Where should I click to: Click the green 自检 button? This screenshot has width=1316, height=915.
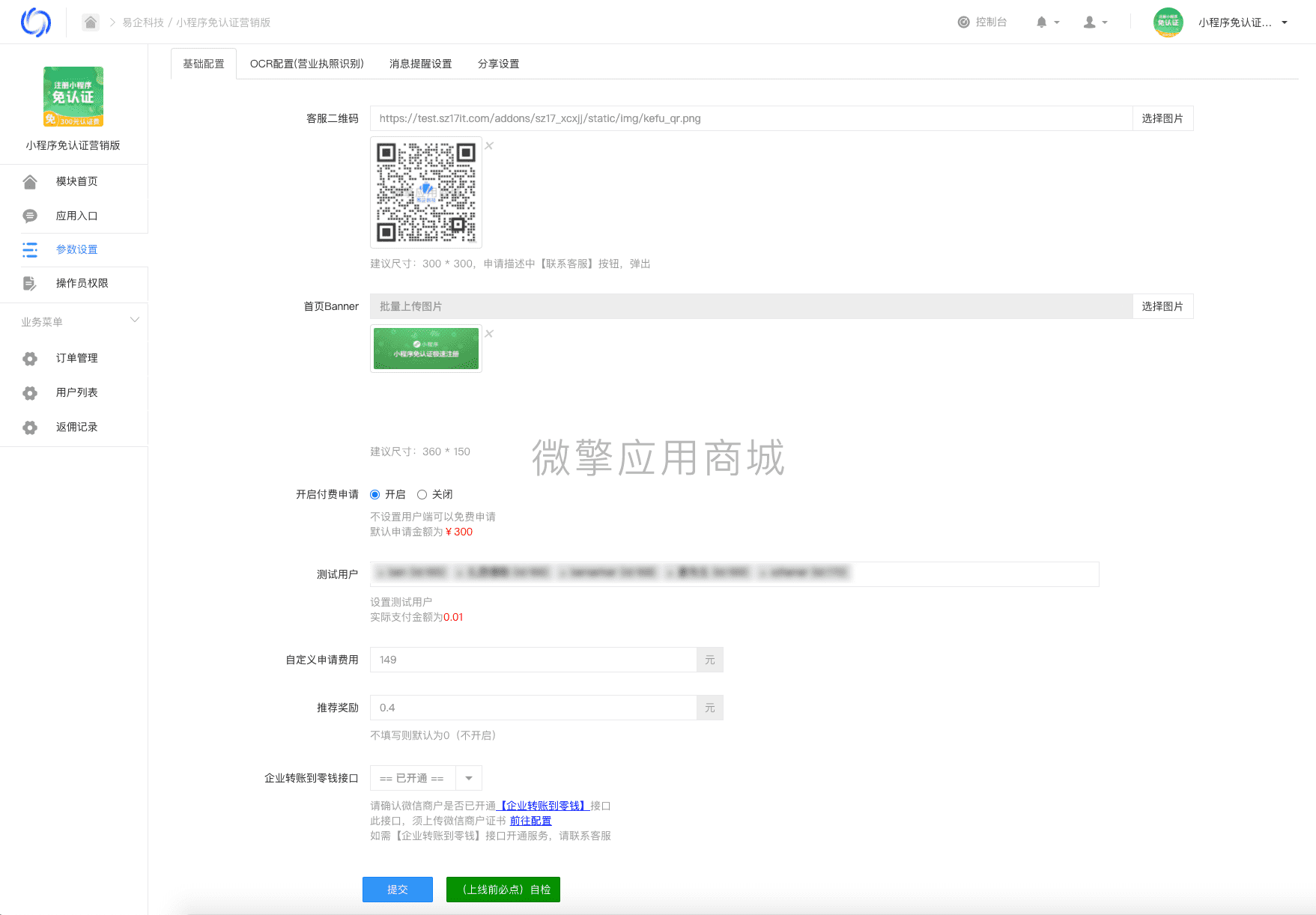[503, 890]
